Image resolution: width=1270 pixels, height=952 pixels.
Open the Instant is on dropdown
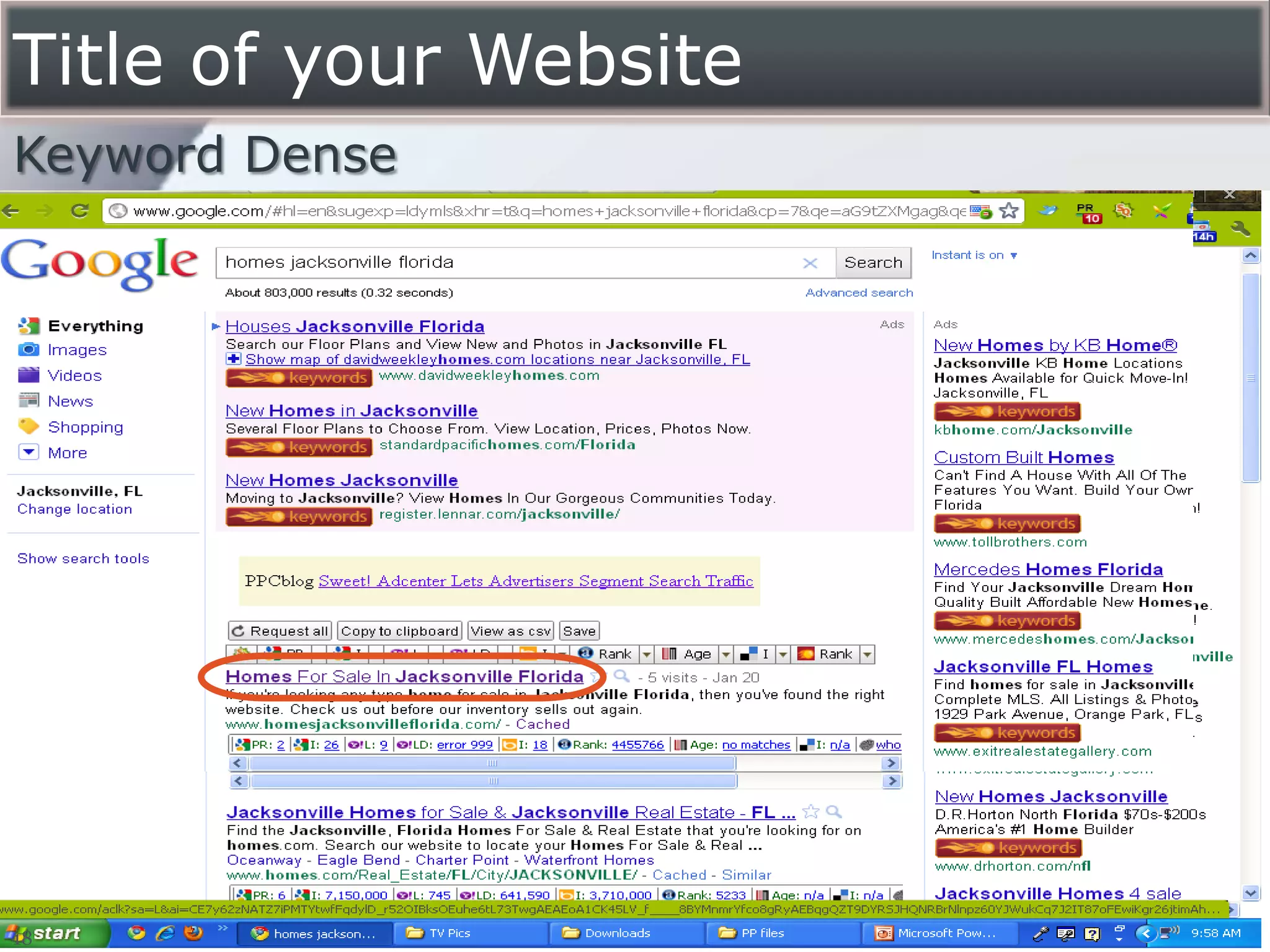(974, 255)
